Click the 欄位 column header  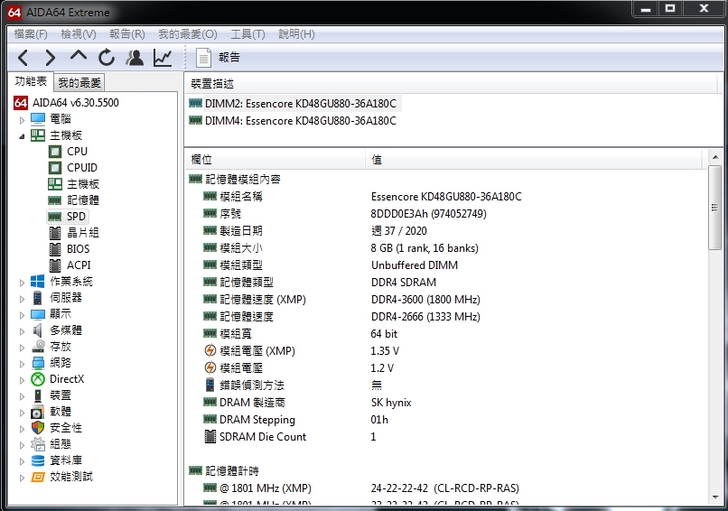click(202, 159)
